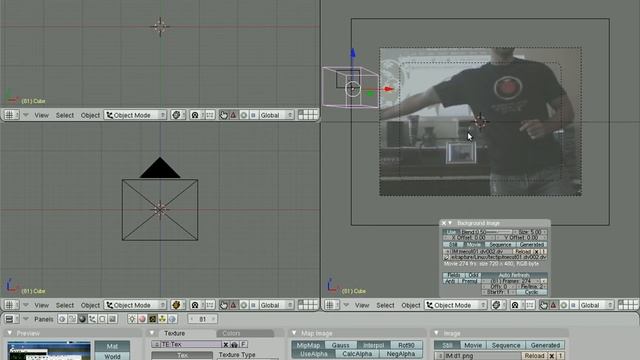Toggle MipMap option in Map Image panel
The height and width of the screenshot is (360, 640).
pyautogui.click(x=308, y=345)
